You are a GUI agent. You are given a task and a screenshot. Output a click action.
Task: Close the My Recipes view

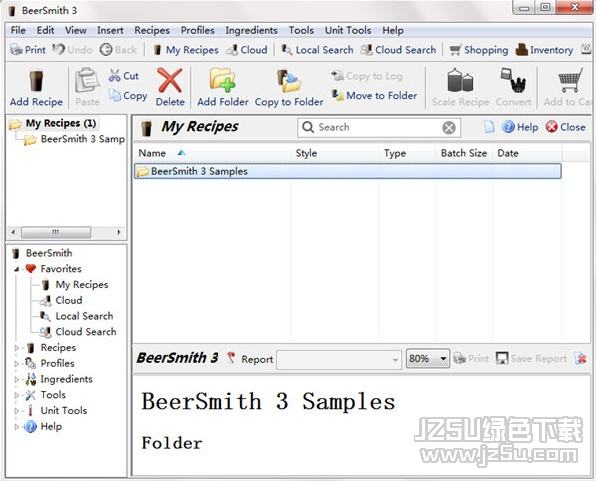(565, 127)
